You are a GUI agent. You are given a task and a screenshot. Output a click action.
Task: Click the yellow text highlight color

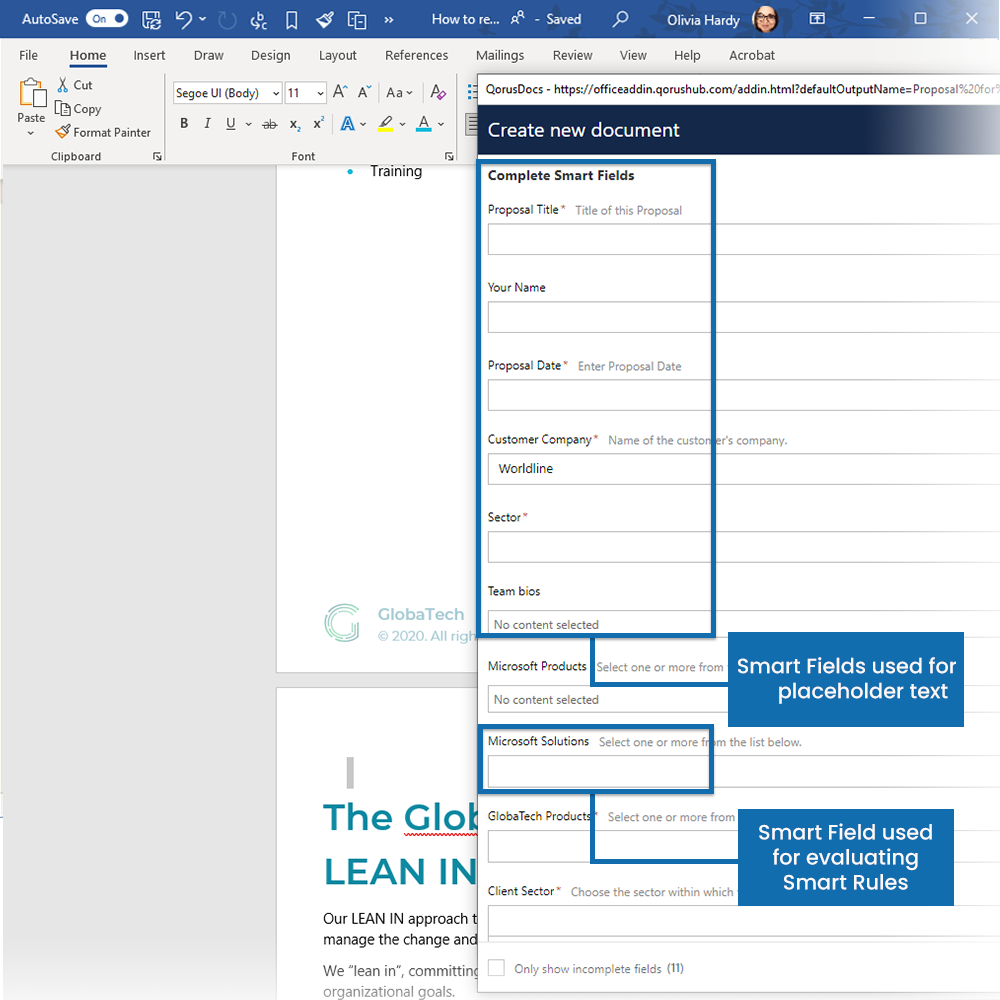(386, 124)
